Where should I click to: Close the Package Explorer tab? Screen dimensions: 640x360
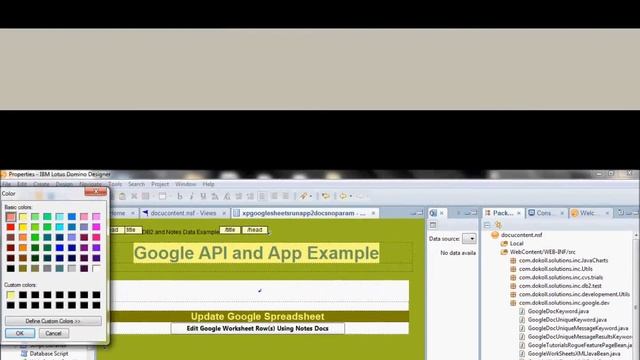pyautogui.click(x=519, y=213)
